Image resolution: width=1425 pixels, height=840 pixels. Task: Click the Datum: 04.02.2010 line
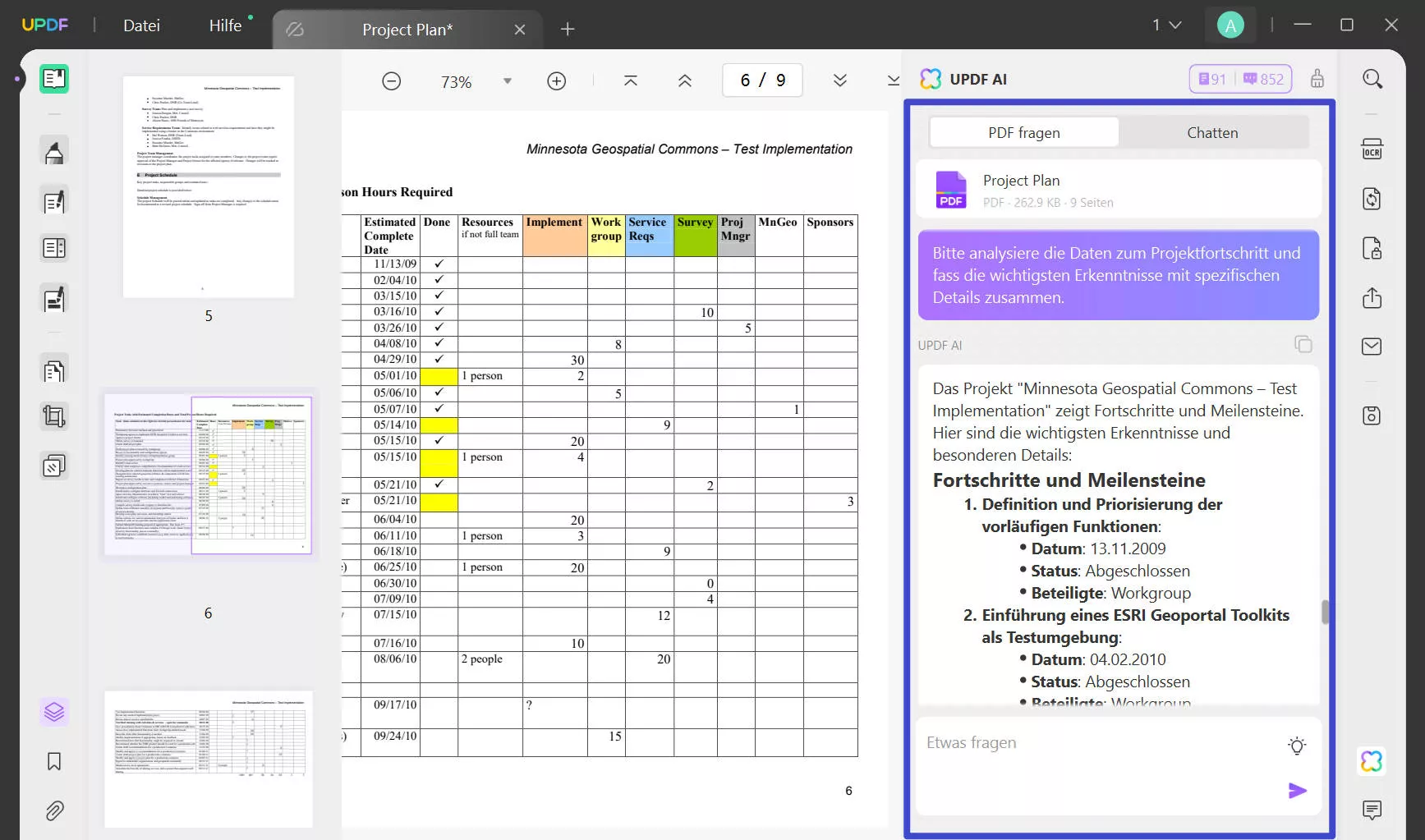tap(1098, 659)
